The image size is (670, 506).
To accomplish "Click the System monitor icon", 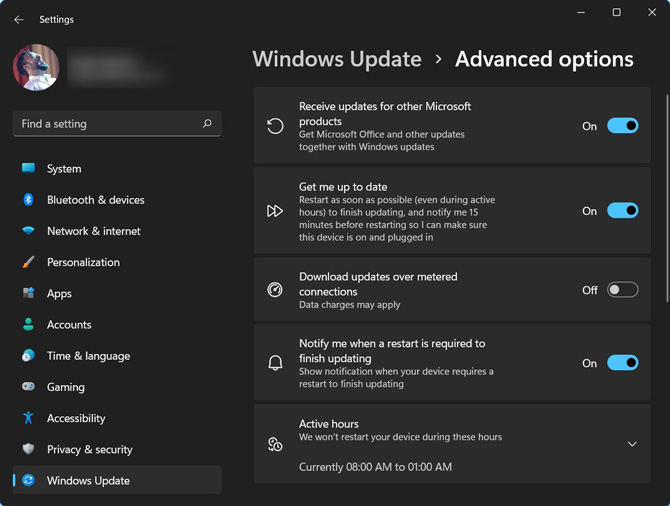I will 28,168.
